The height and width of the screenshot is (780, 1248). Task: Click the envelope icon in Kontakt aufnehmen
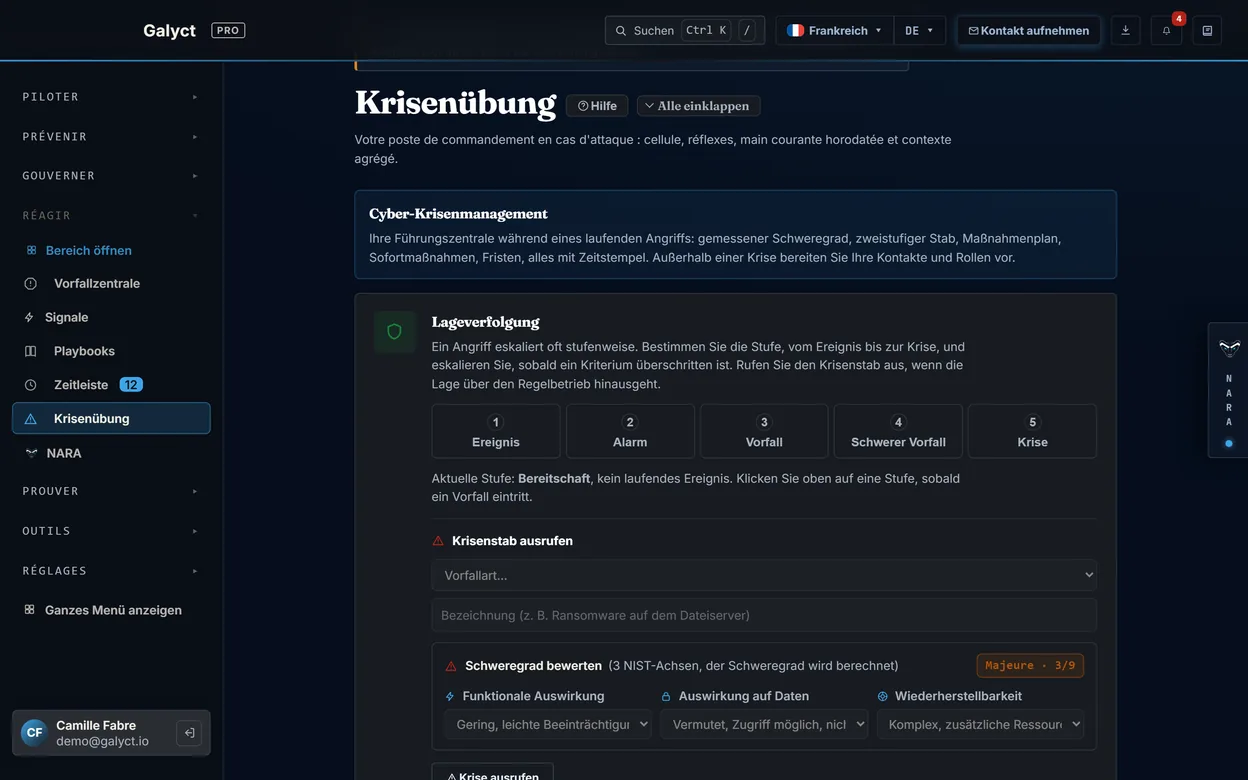973,31
